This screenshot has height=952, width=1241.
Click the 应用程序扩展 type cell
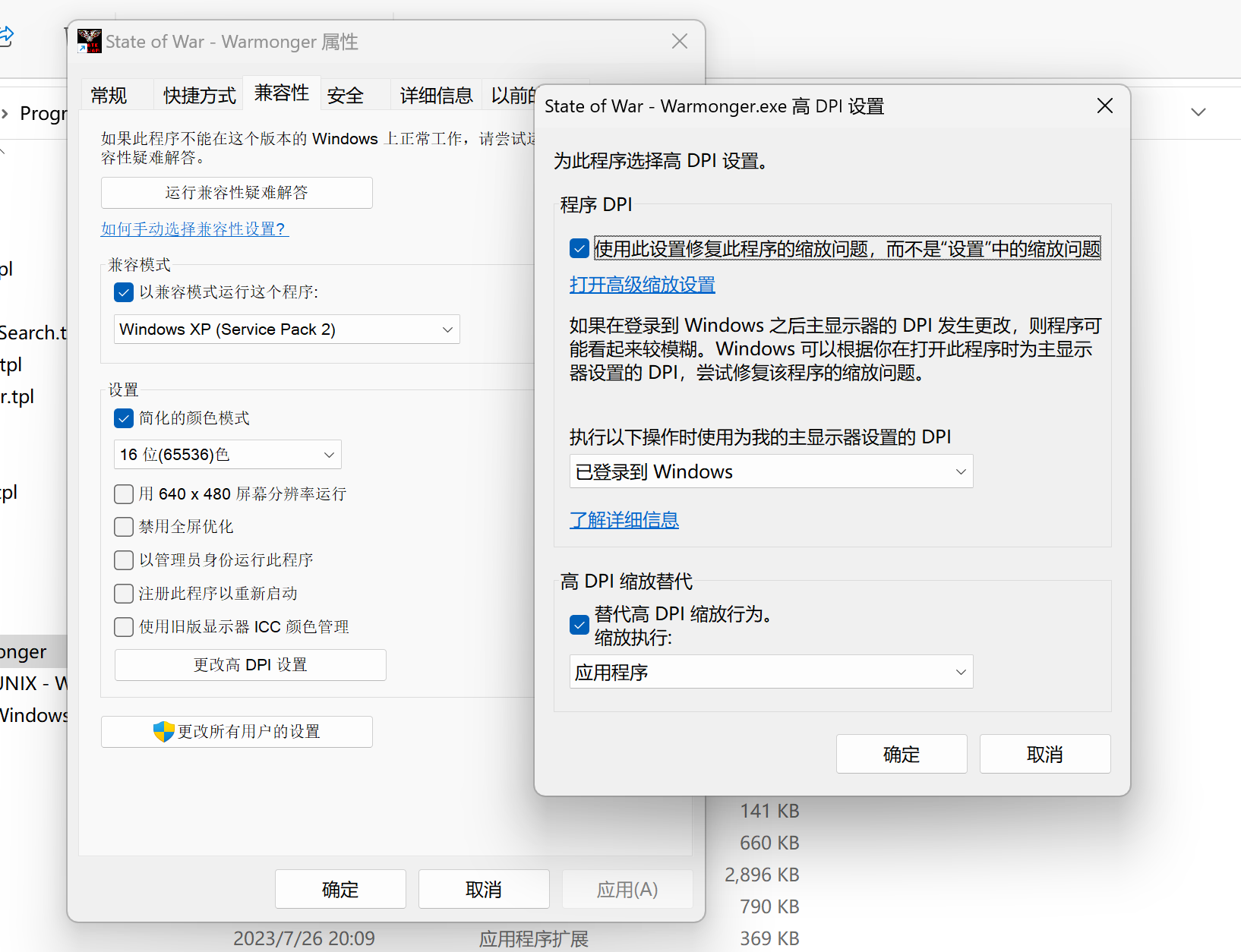[x=534, y=939]
